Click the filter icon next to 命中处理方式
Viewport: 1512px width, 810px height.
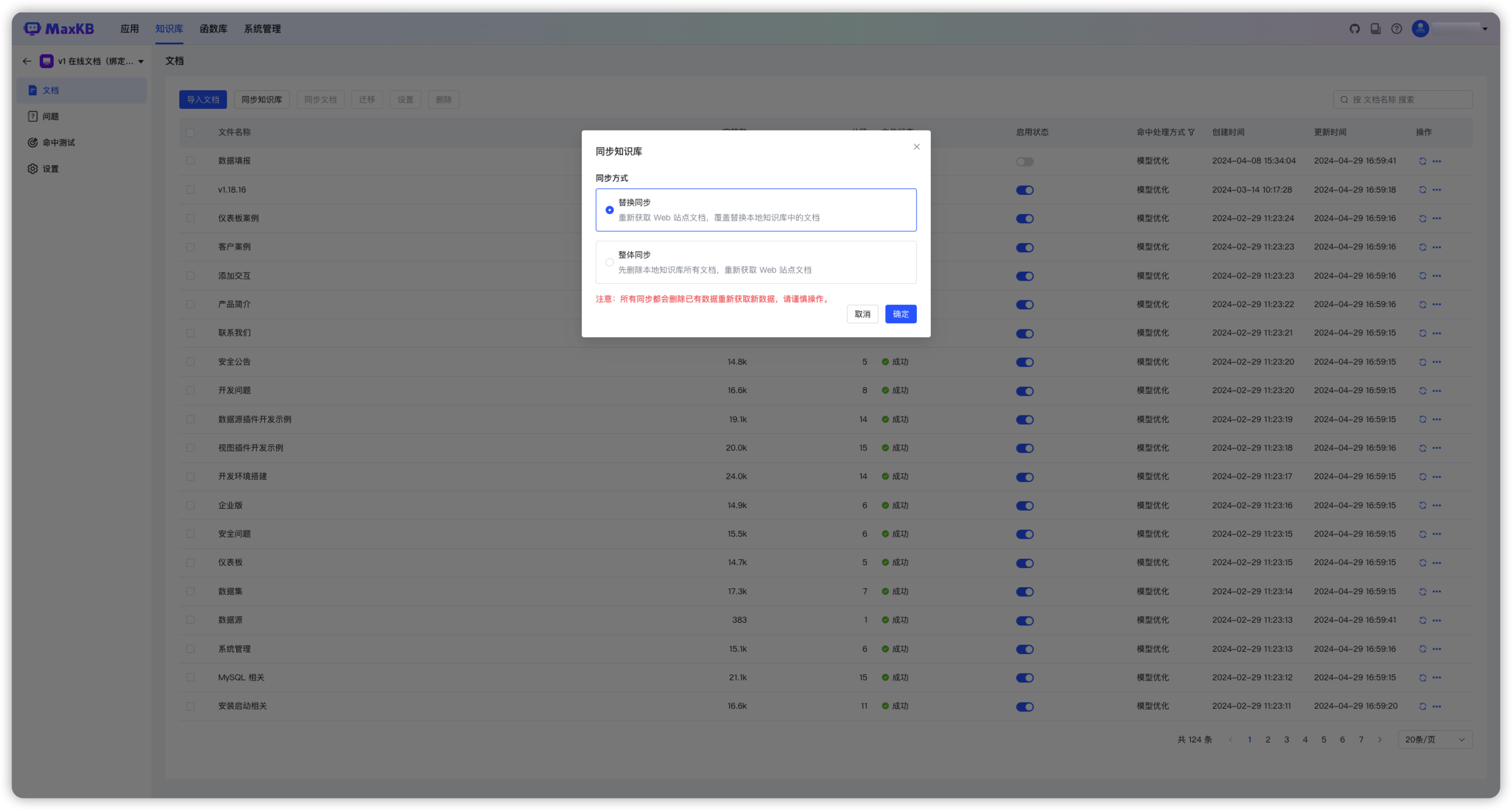[x=1191, y=133]
